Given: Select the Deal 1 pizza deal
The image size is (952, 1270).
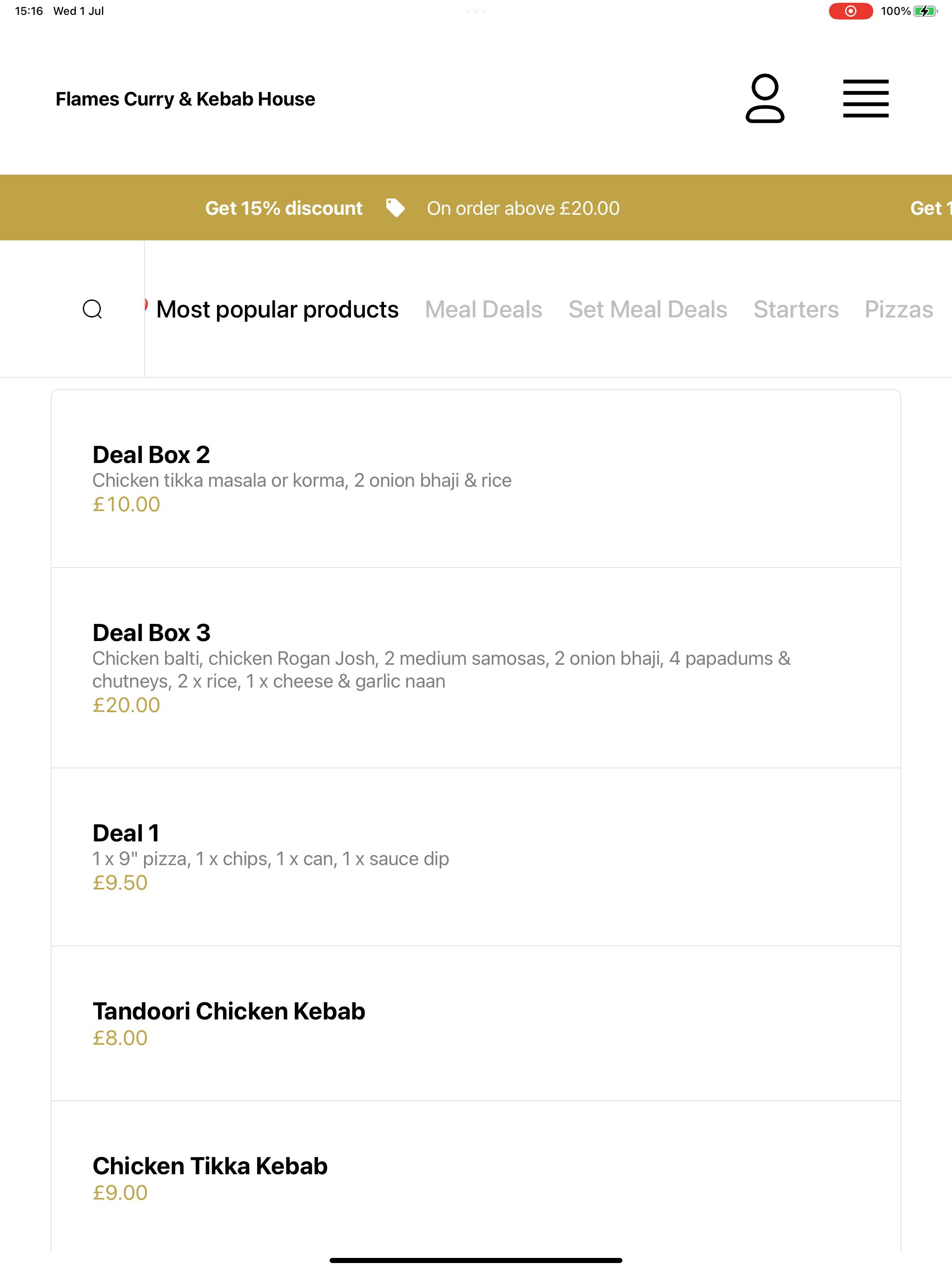Looking at the screenshot, I should click(x=476, y=857).
